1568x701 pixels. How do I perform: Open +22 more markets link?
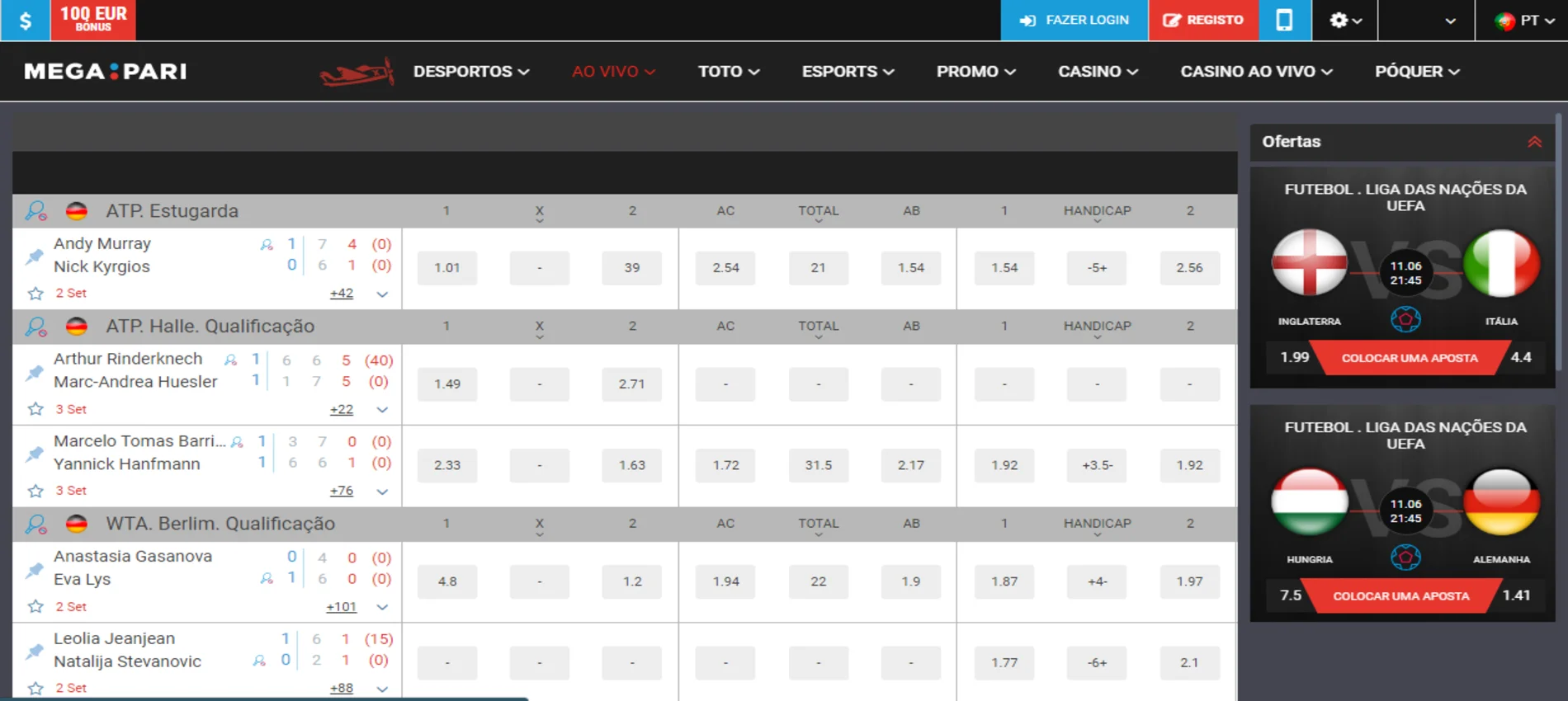(342, 409)
